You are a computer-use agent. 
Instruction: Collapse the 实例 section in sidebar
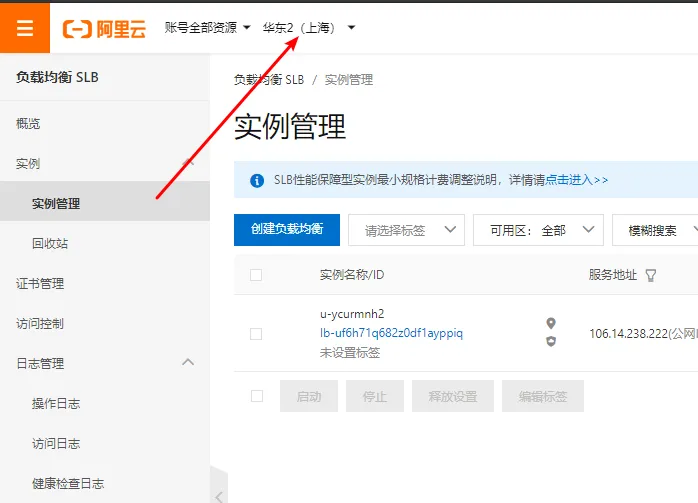188,163
